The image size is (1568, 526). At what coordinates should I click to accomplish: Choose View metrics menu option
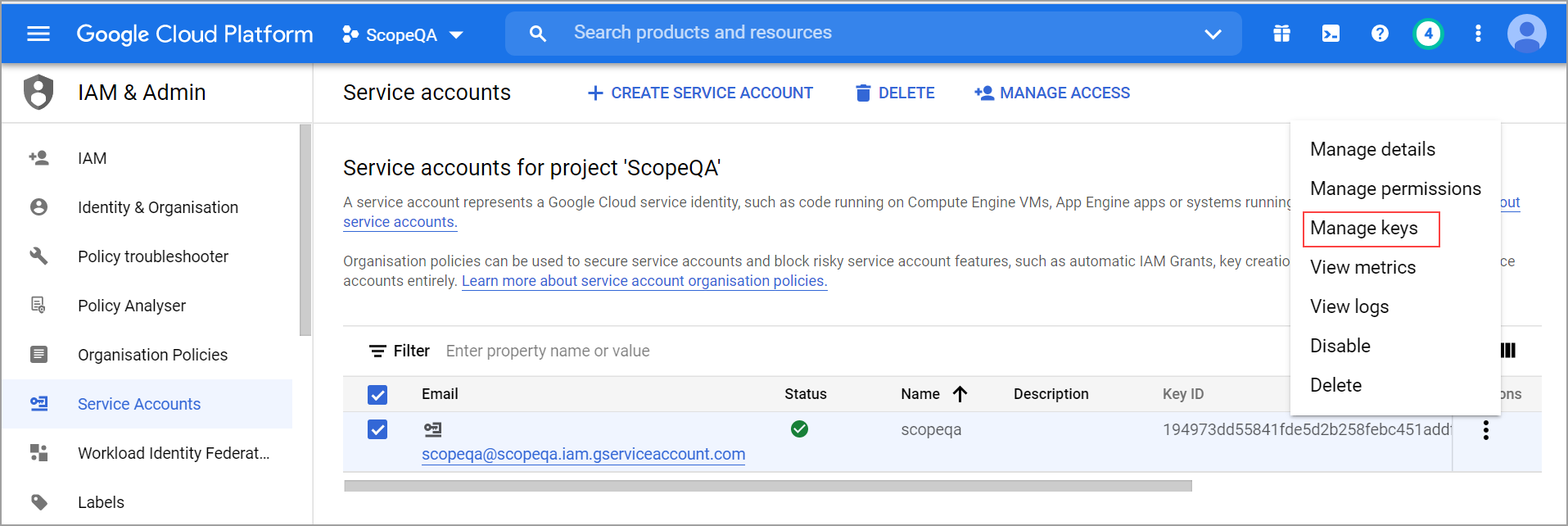pos(1362,267)
